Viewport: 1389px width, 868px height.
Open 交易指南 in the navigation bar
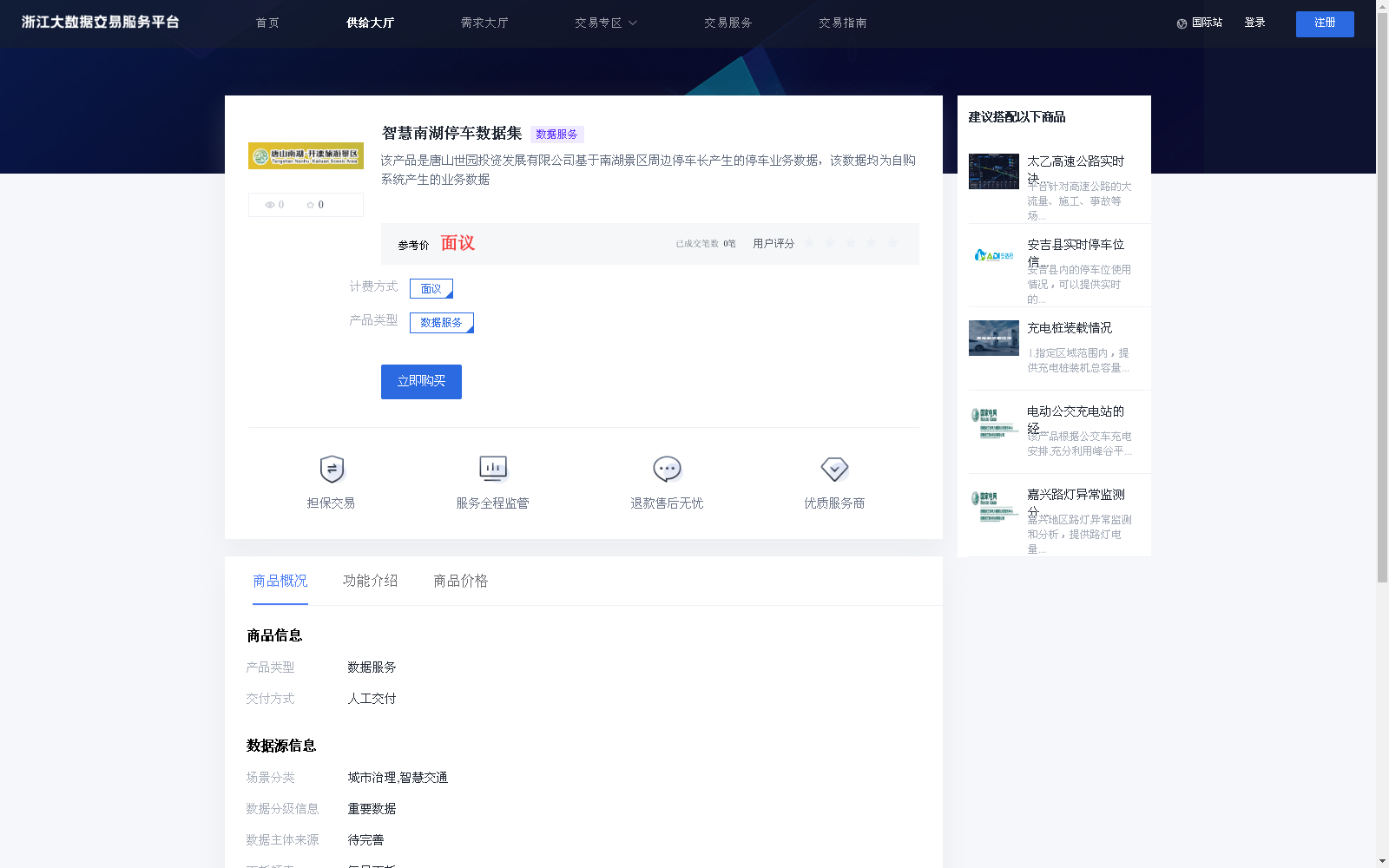(x=843, y=23)
